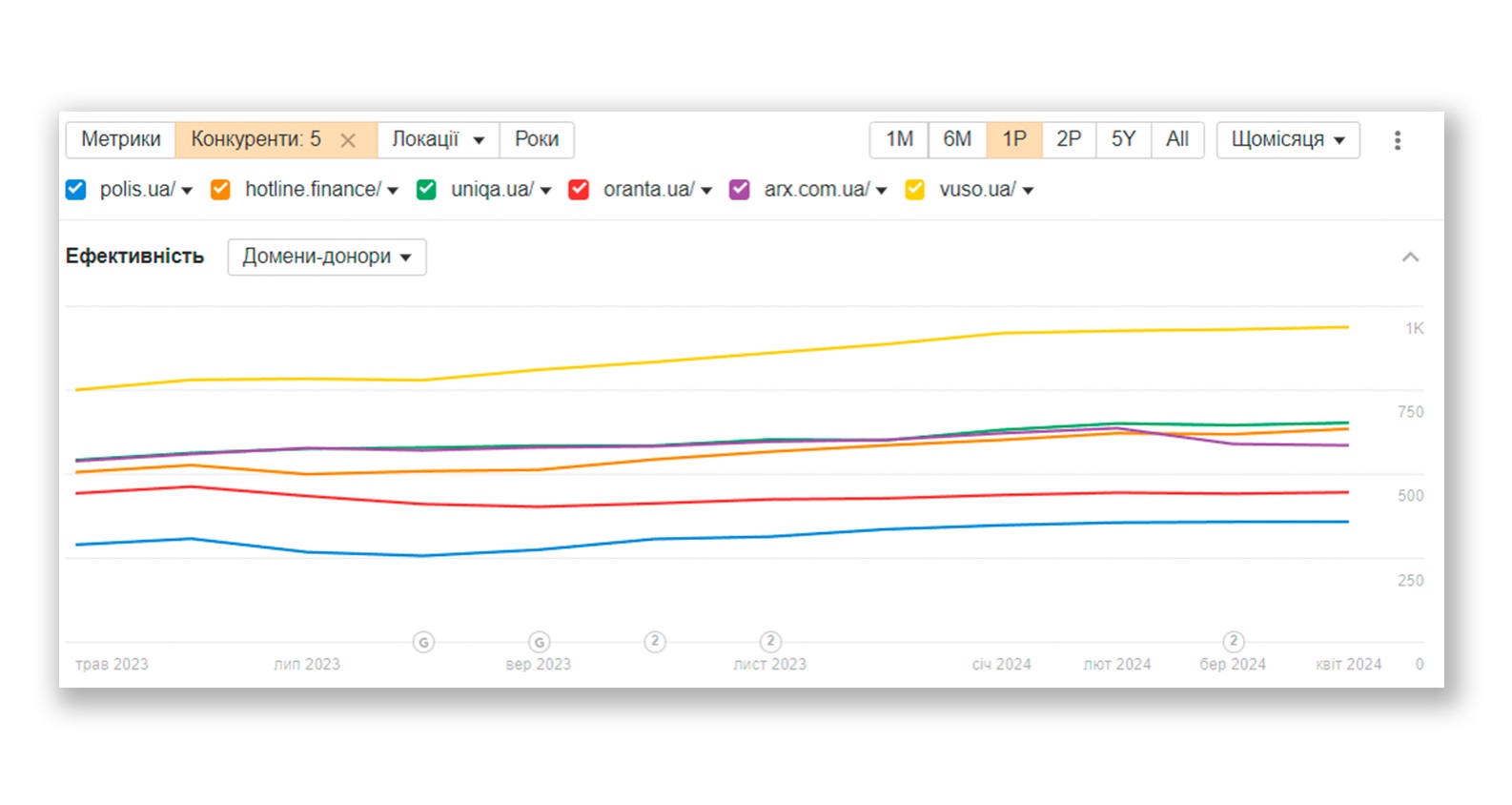Open the Щомісяця interval dropdown
The height and width of the screenshot is (805, 1512).
[1287, 139]
